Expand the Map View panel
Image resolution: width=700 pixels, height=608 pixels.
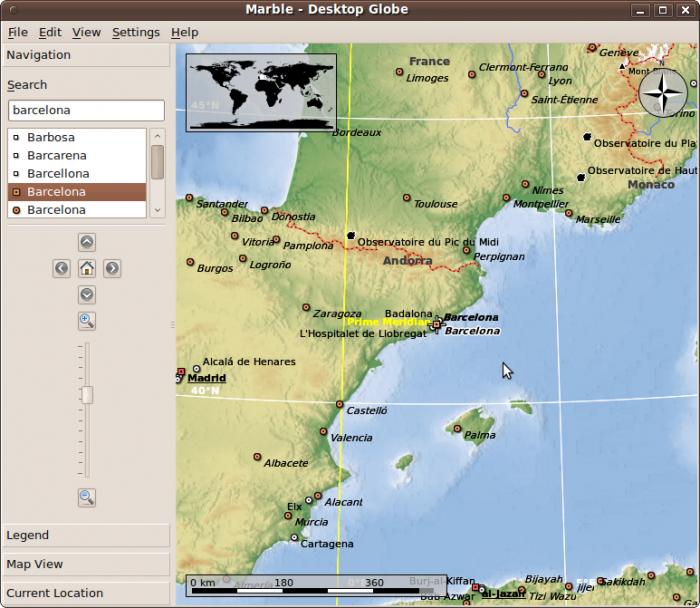(x=85, y=565)
